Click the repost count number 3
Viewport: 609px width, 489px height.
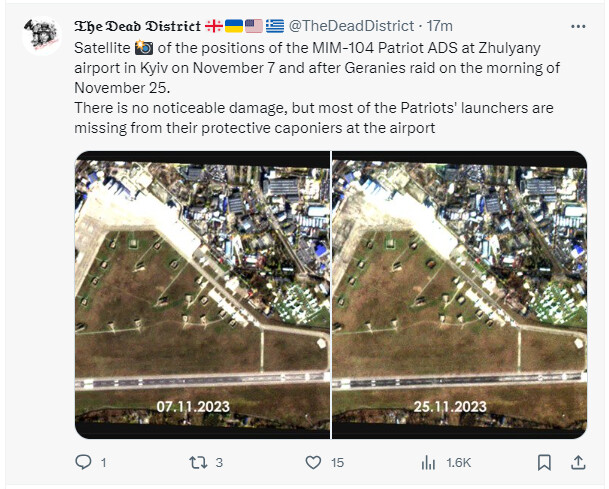[219, 463]
